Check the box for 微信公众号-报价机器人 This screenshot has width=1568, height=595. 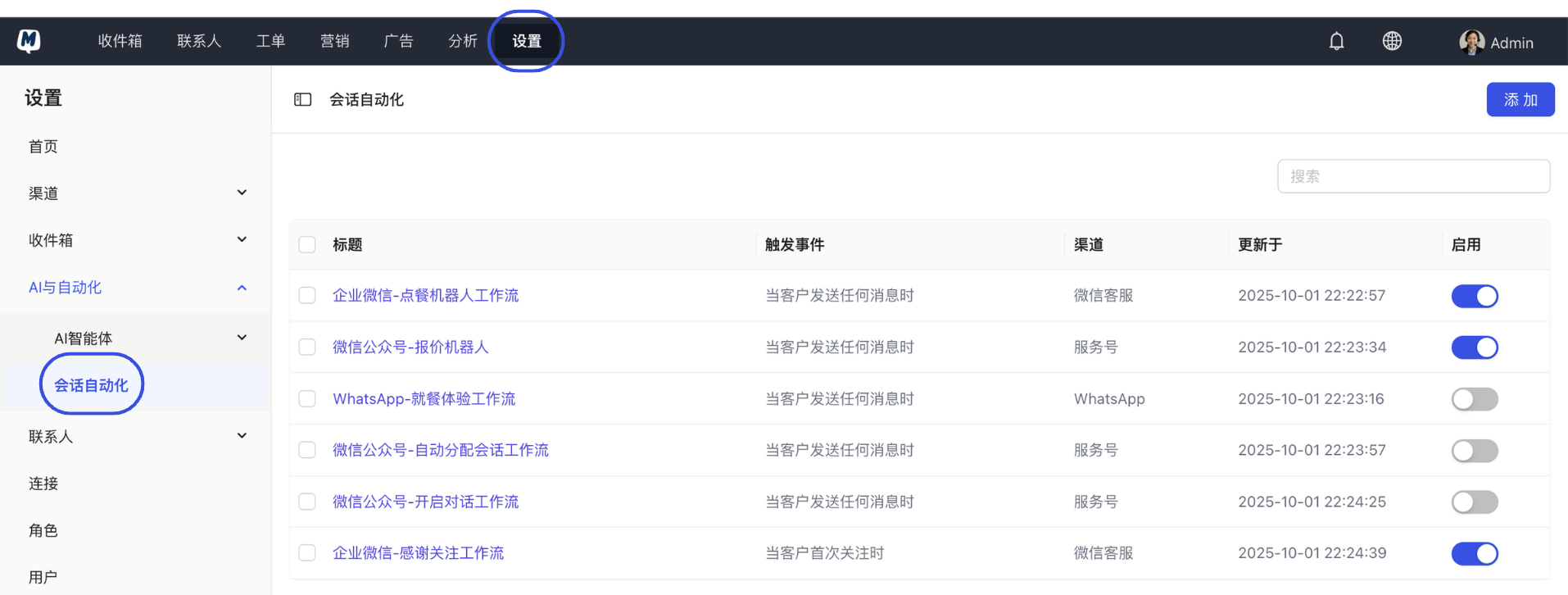click(307, 347)
